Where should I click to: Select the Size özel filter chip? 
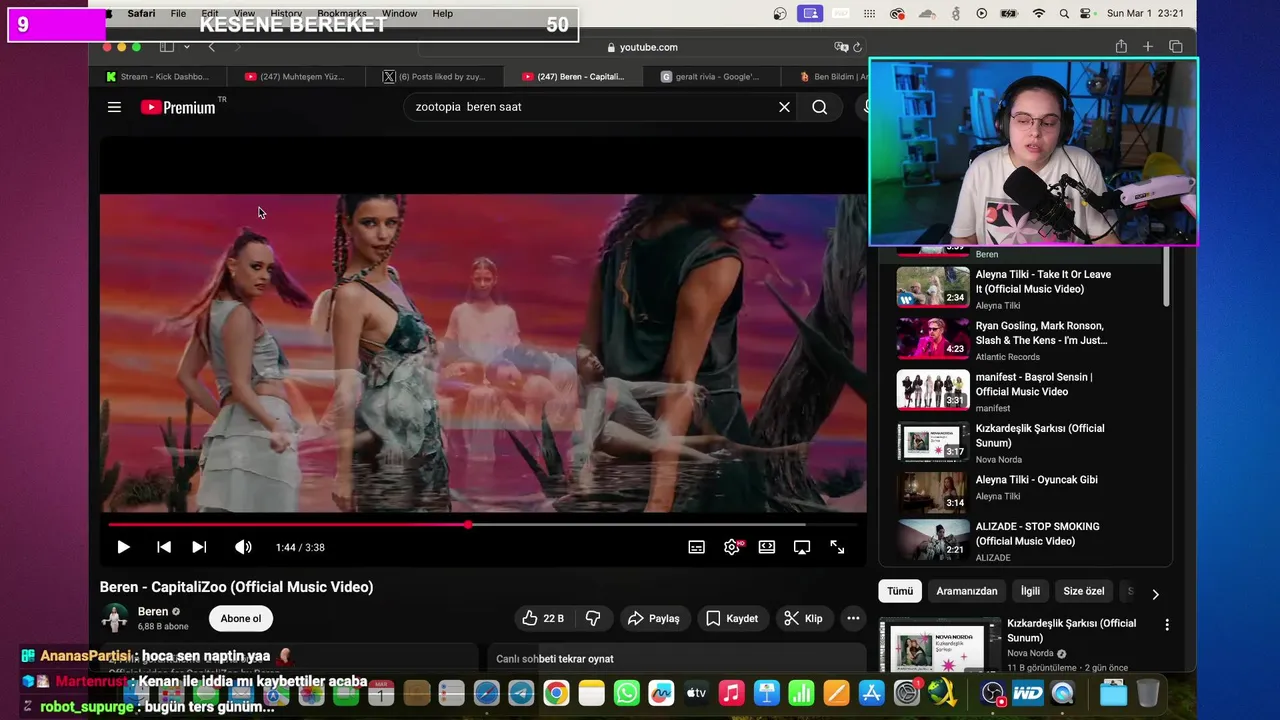tap(1084, 591)
